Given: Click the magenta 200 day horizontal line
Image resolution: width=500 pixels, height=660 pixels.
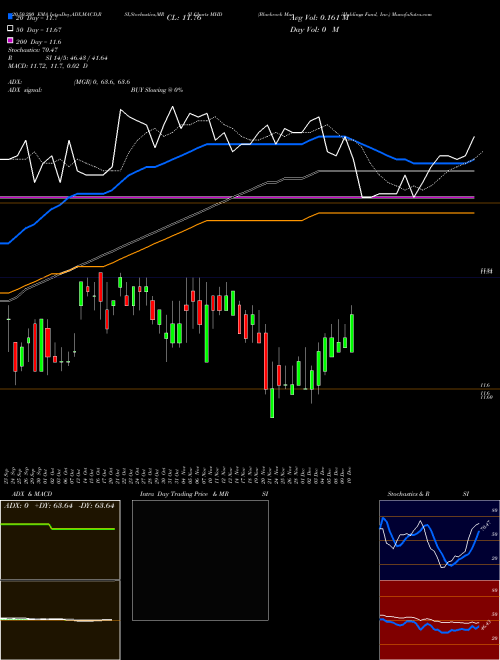Looking at the screenshot, I should [x=237, y=197].
